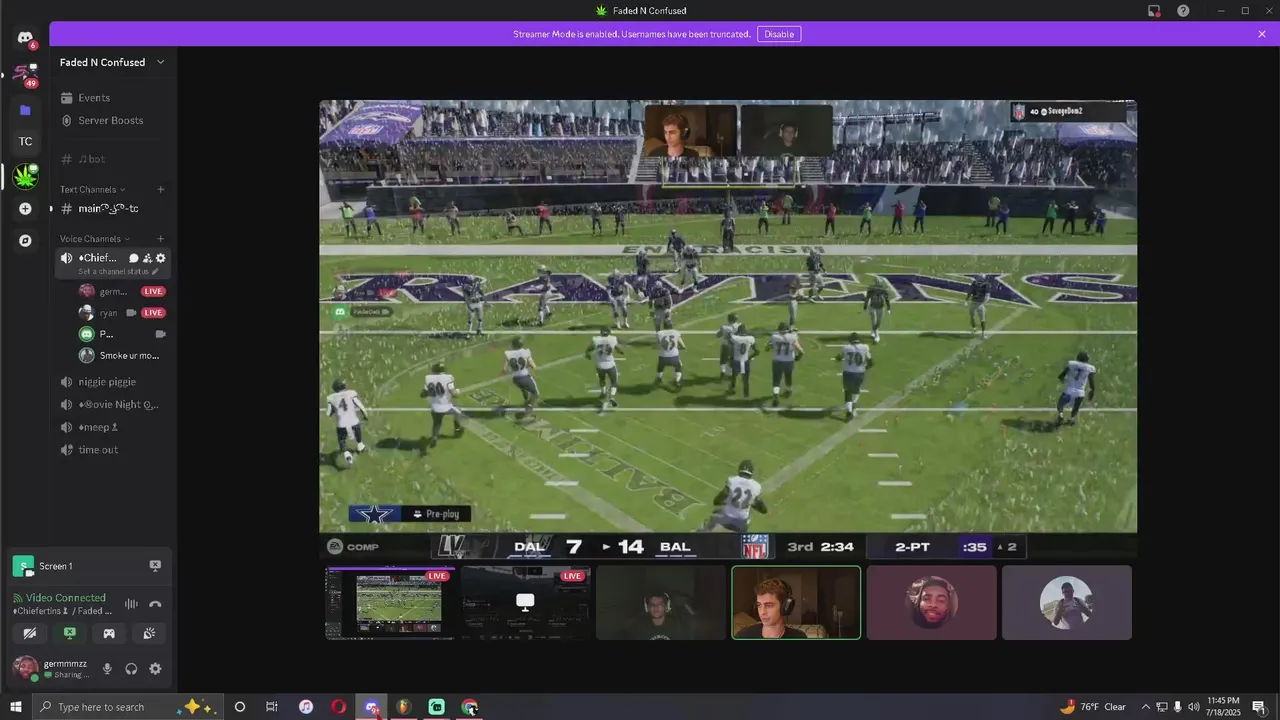
Task: Collapse the Voice Channels category
Action: pyautogui.click(x=94, y=239)
